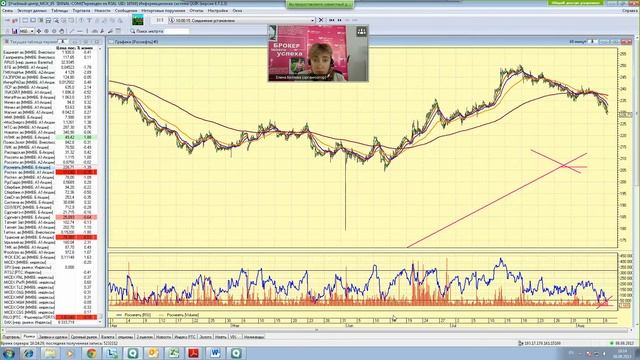Screen dimensions: 640x360
Task: Open the Связь menu
Action: click(x=7, y=11)
